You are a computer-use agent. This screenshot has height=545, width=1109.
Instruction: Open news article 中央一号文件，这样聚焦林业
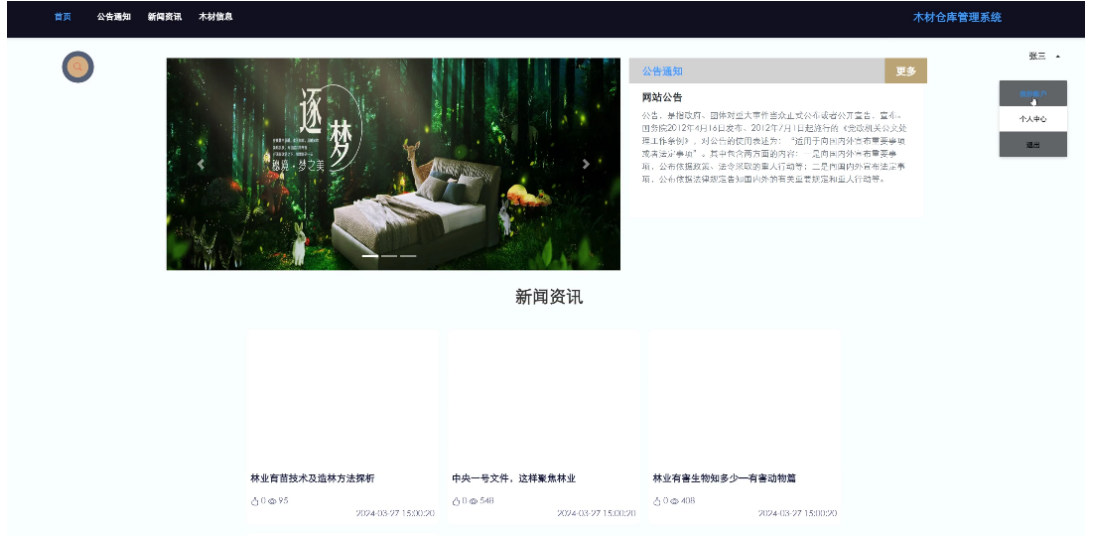(513, 479)
